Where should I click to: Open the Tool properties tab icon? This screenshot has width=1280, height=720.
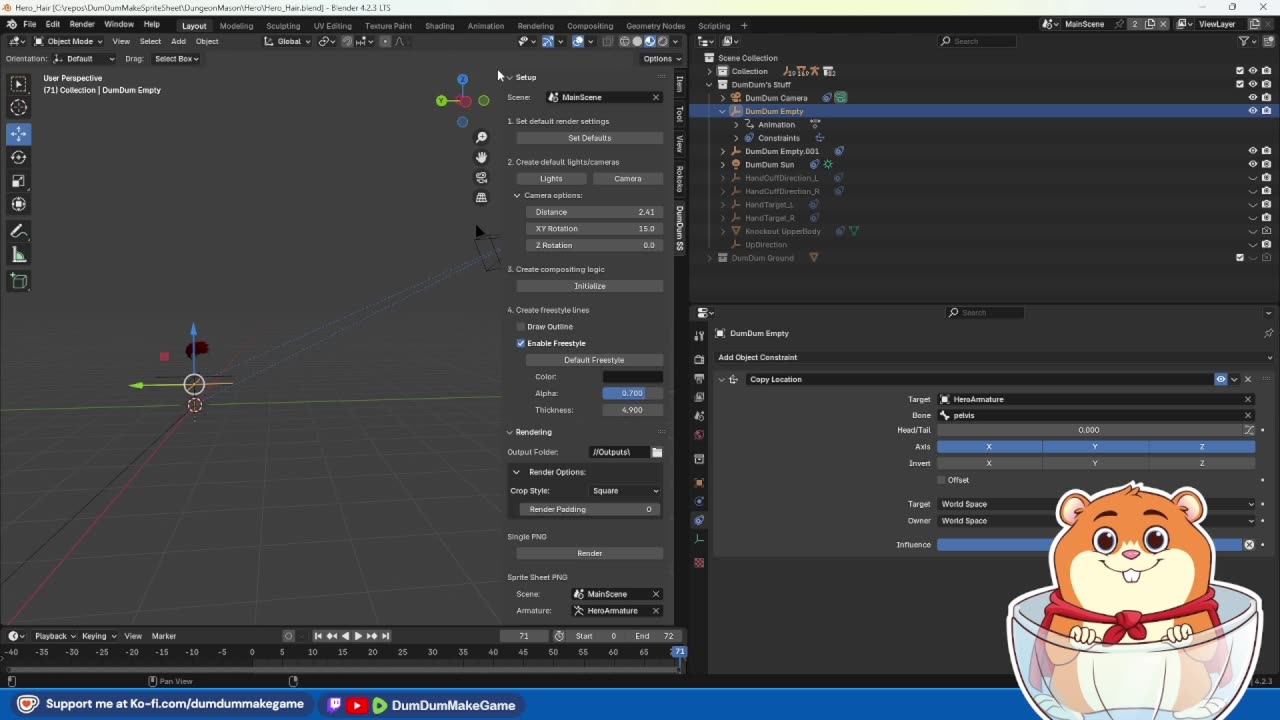point(699,337)
